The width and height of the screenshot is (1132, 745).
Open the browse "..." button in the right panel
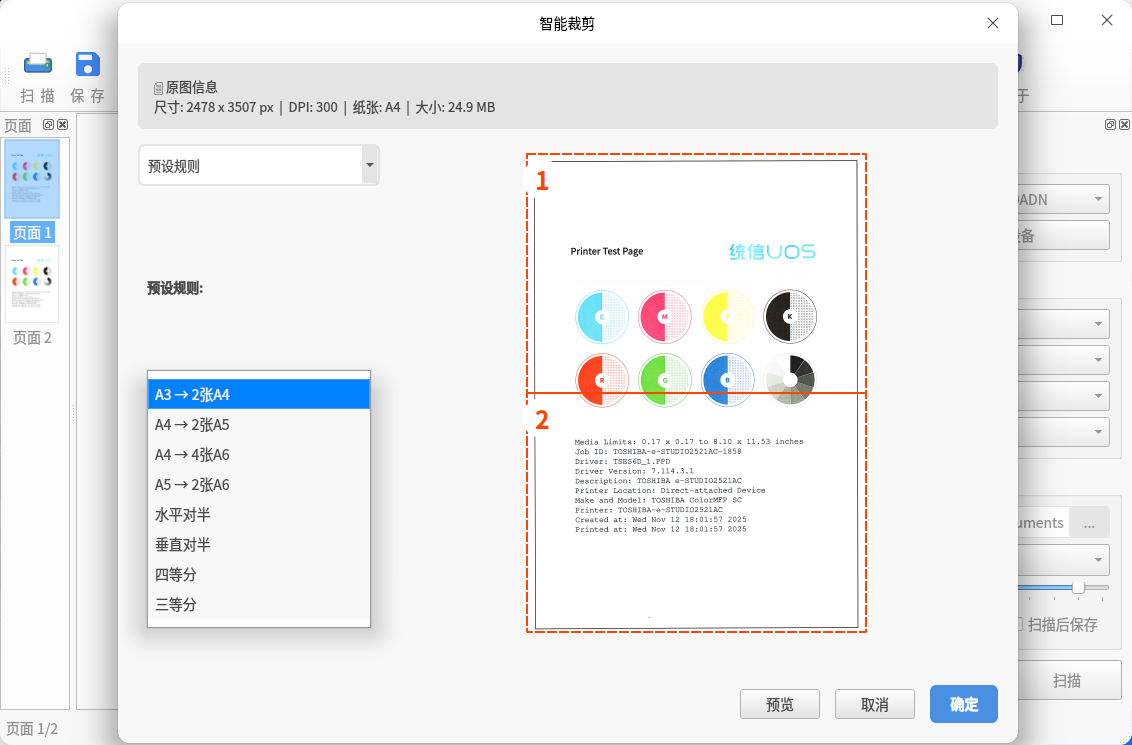[1089, 523]
